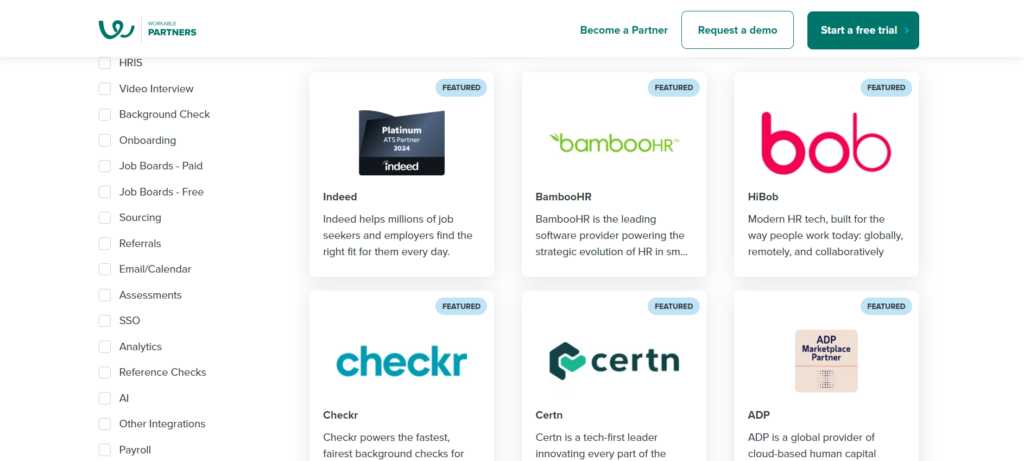Image resolution: width=1024 pixels, height=461 pixels.
Task: Click the text "Certn is a tech-first leader"
Action: click(x=596, y=437)
